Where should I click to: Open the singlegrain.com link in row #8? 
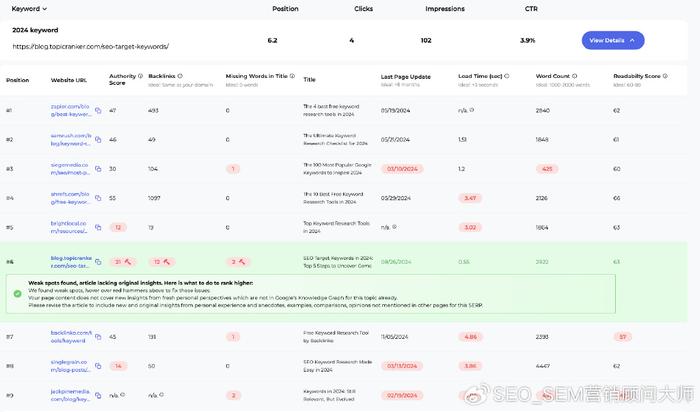[x=70, y=366]
